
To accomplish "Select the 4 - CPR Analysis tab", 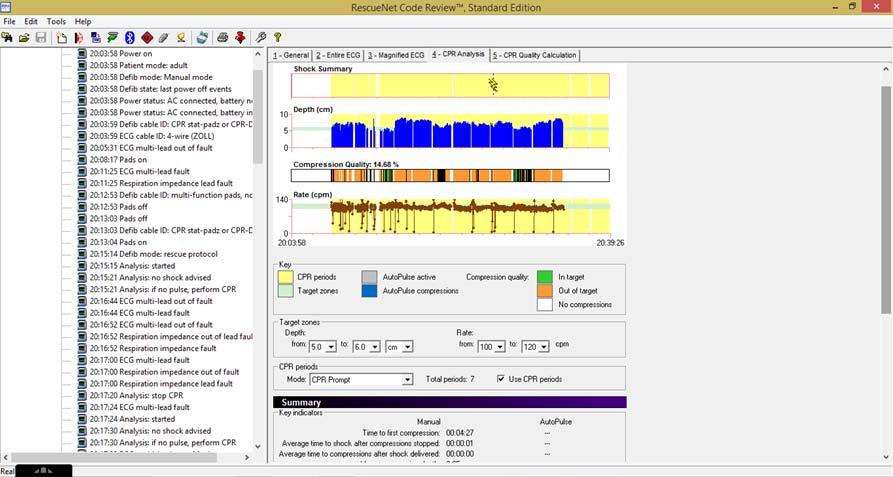I will pos(458,54).
